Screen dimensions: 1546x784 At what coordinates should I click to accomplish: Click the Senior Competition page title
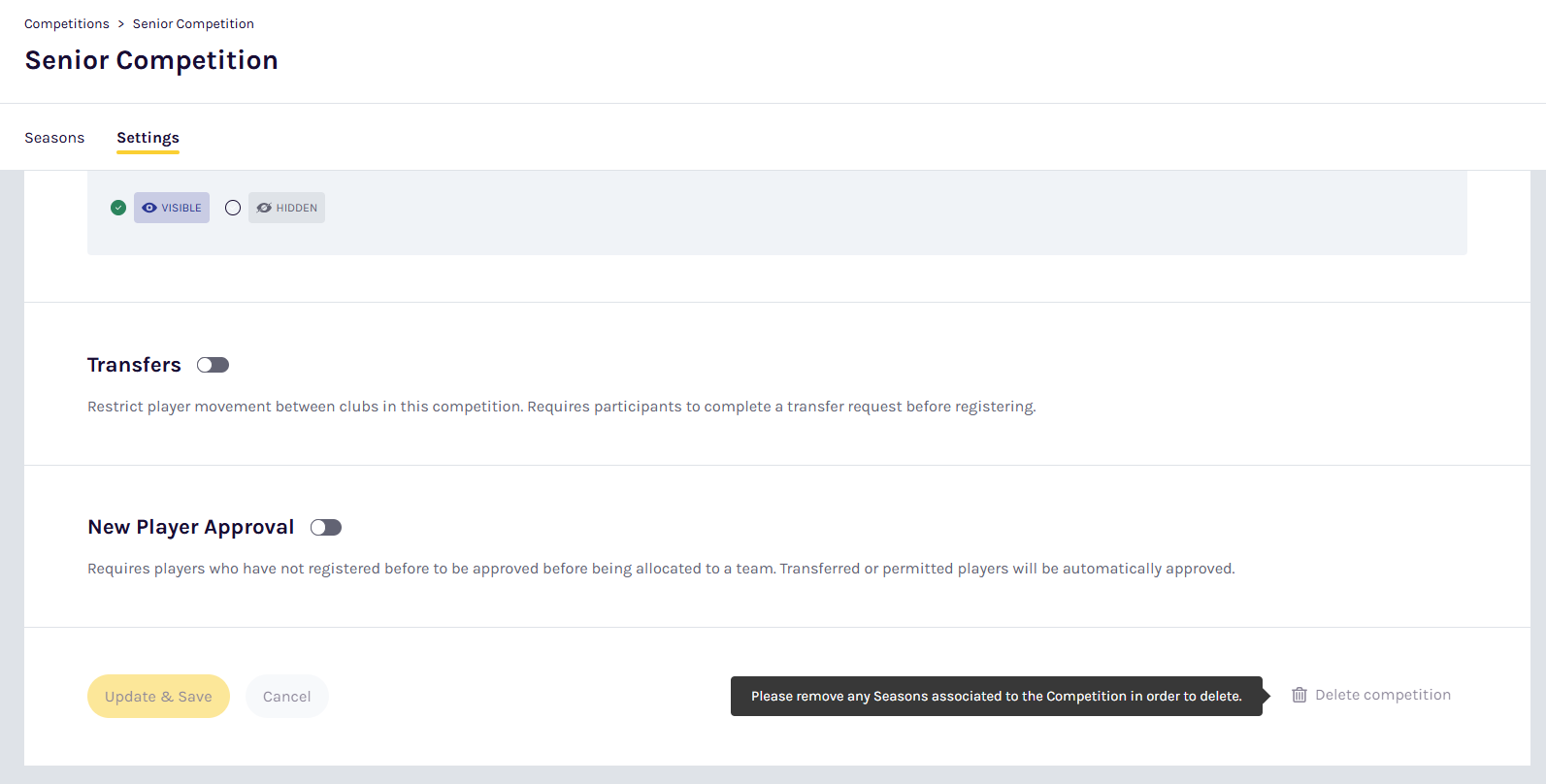tap(151, 60)
